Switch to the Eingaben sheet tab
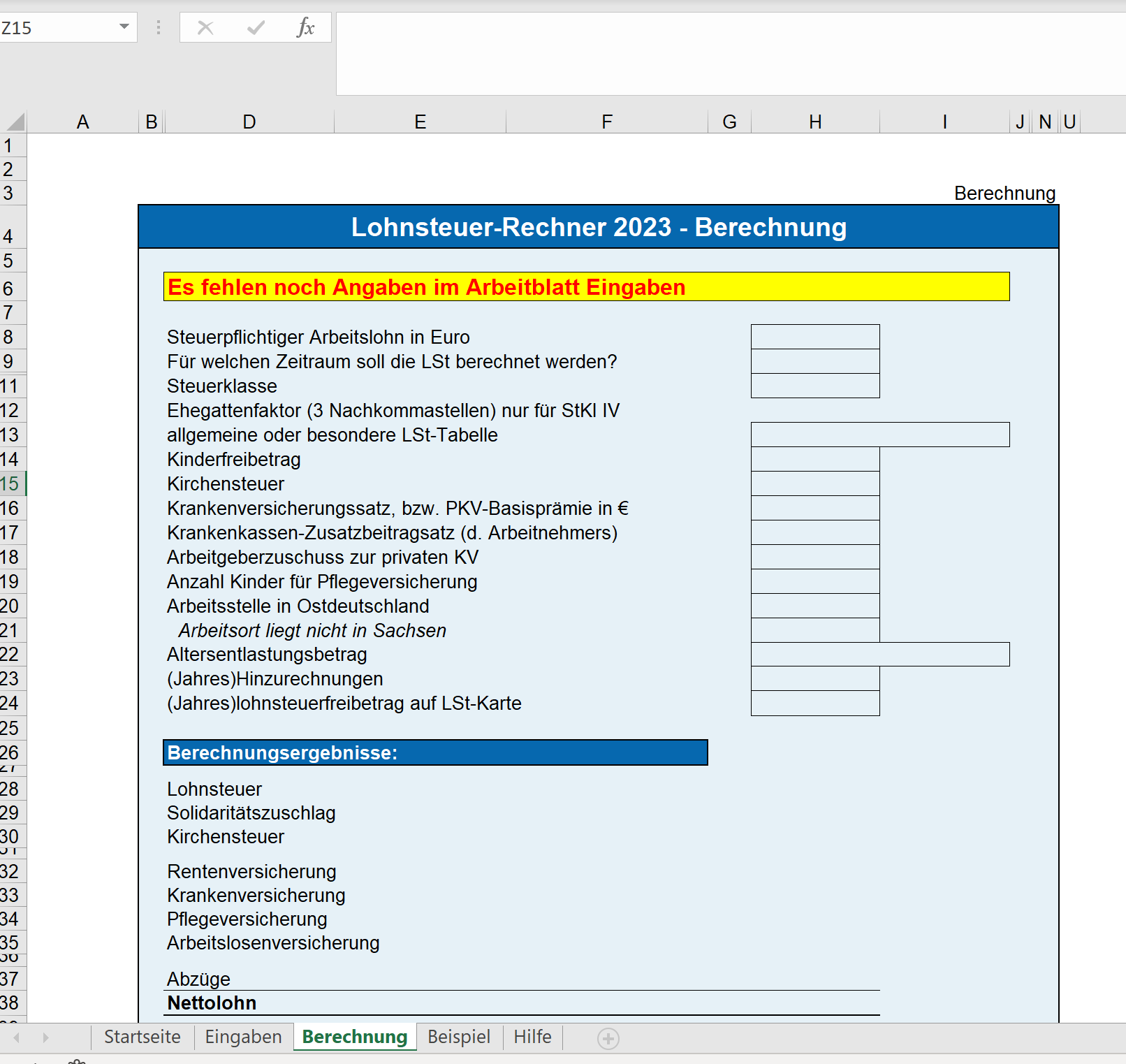 [x=243, y=1037]
